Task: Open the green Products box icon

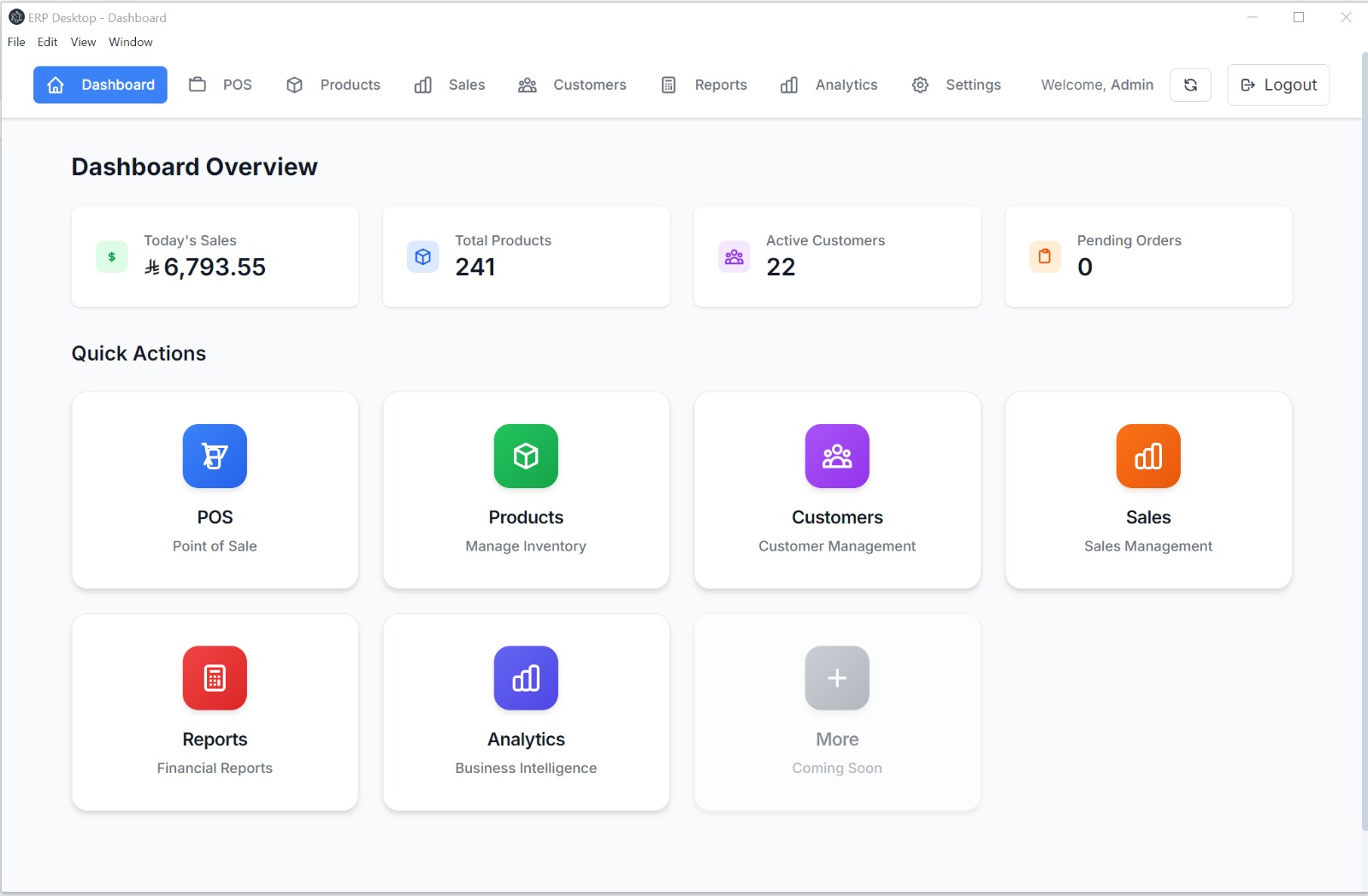Action: (x=526, y=456)
